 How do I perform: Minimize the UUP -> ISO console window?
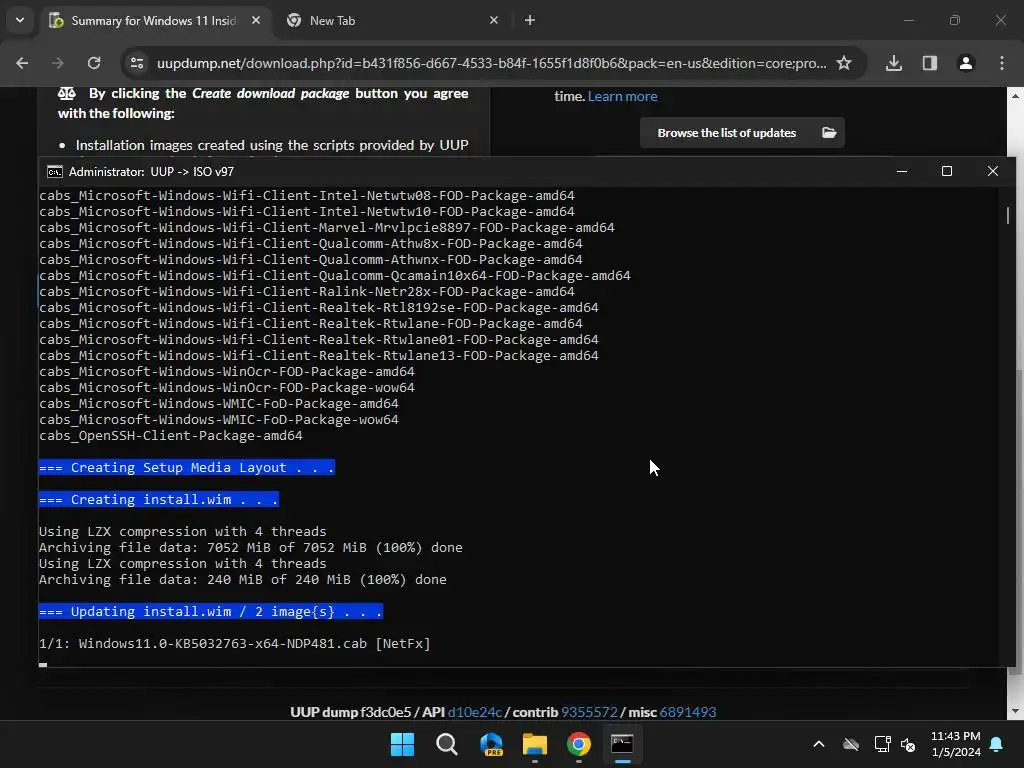(x=902, y=171)
